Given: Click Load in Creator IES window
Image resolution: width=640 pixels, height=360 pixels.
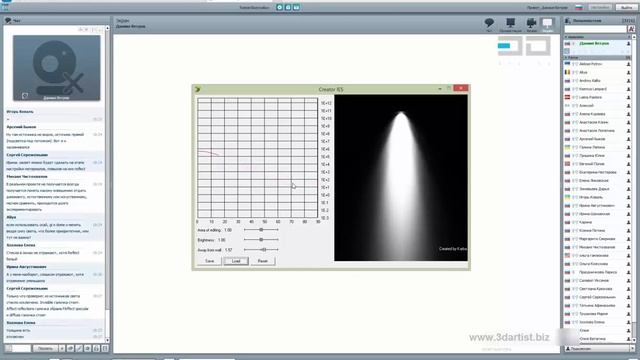Looking at the screenshot, I should 236,261.
